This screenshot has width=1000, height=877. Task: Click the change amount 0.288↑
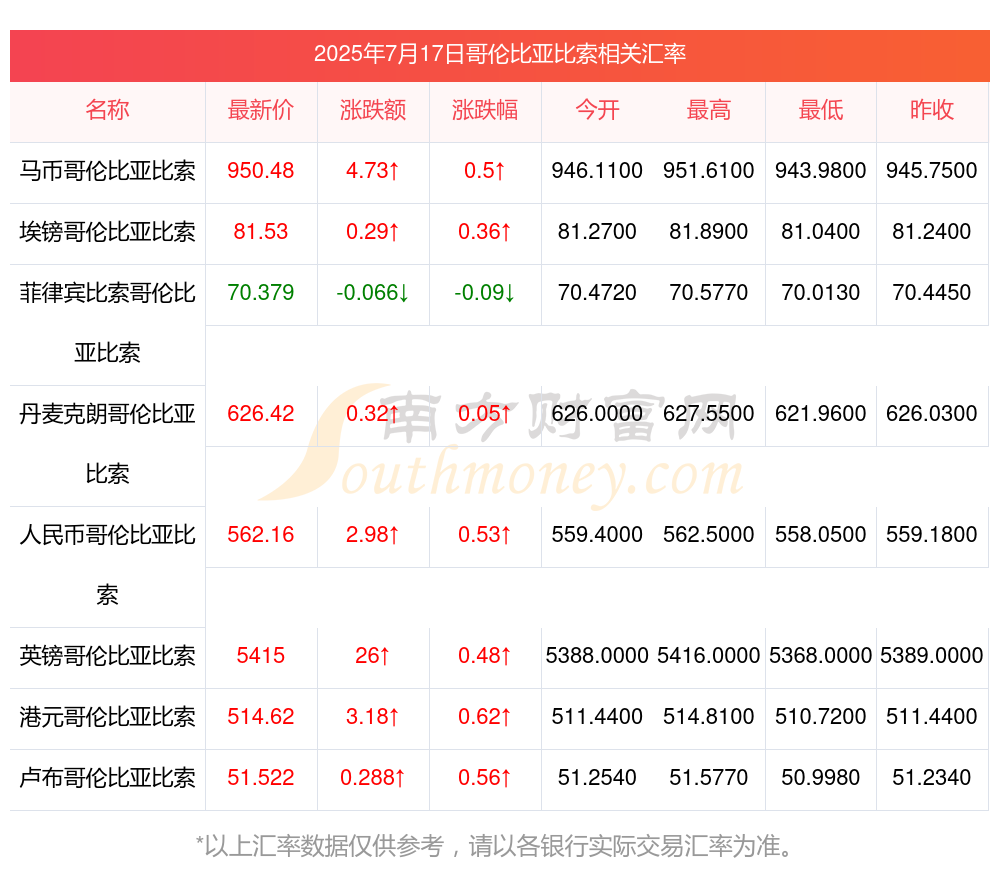click(x=373, y=777)
